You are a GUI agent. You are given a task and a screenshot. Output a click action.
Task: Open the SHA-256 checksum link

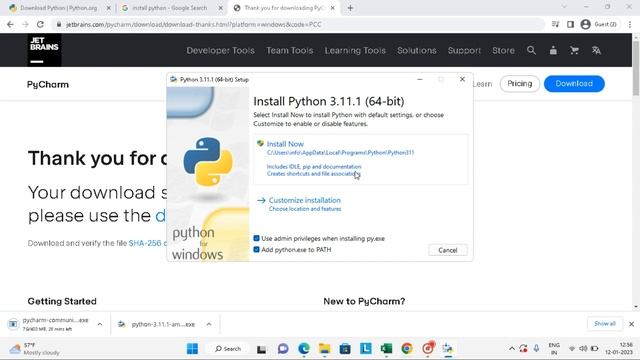point(145,243)
